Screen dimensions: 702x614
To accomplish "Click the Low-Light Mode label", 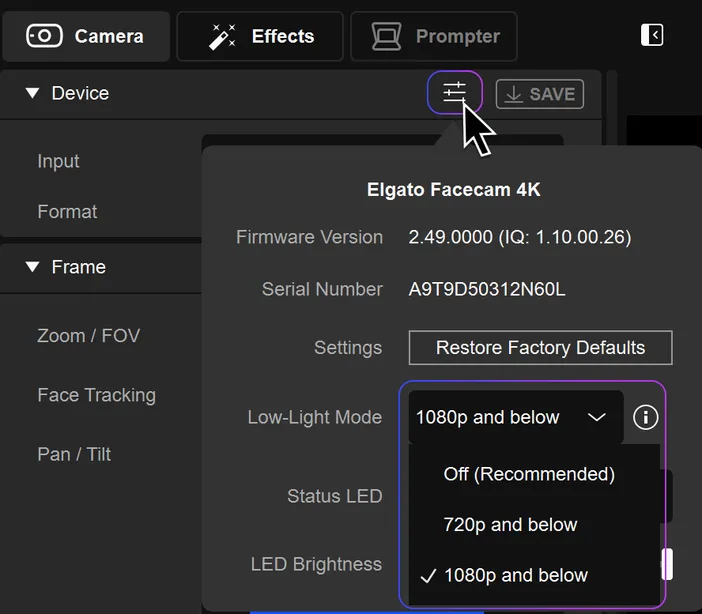I will [x=315, y=417].
